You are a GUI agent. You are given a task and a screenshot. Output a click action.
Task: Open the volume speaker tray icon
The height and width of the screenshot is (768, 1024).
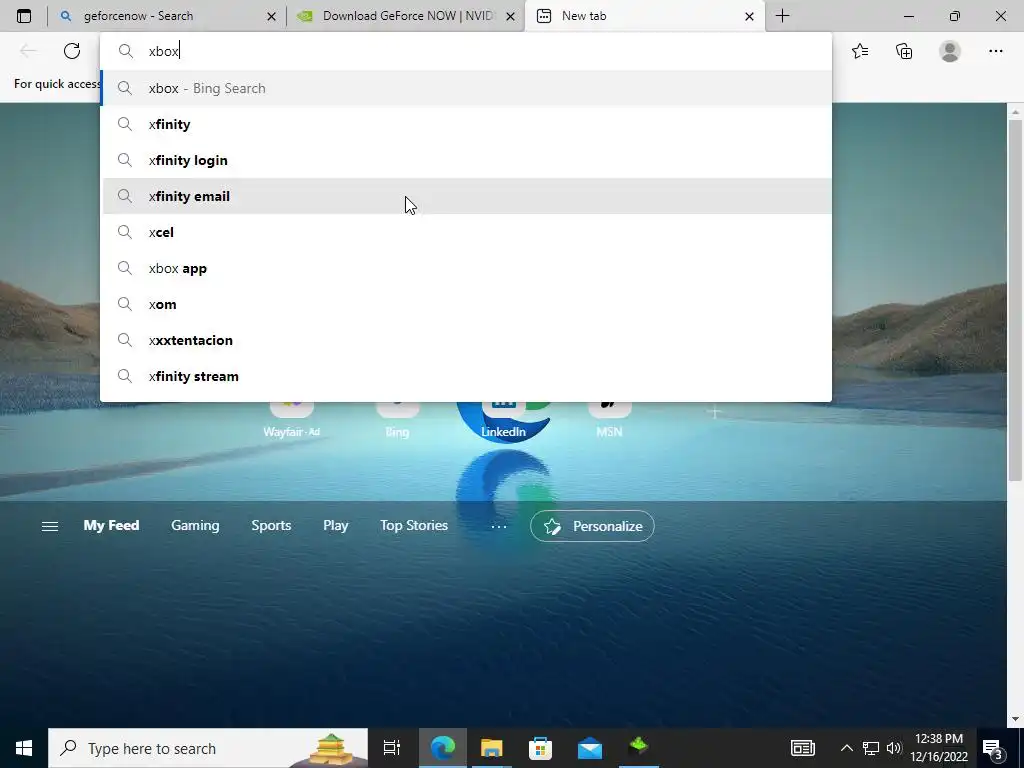click(x=893, y=748)
